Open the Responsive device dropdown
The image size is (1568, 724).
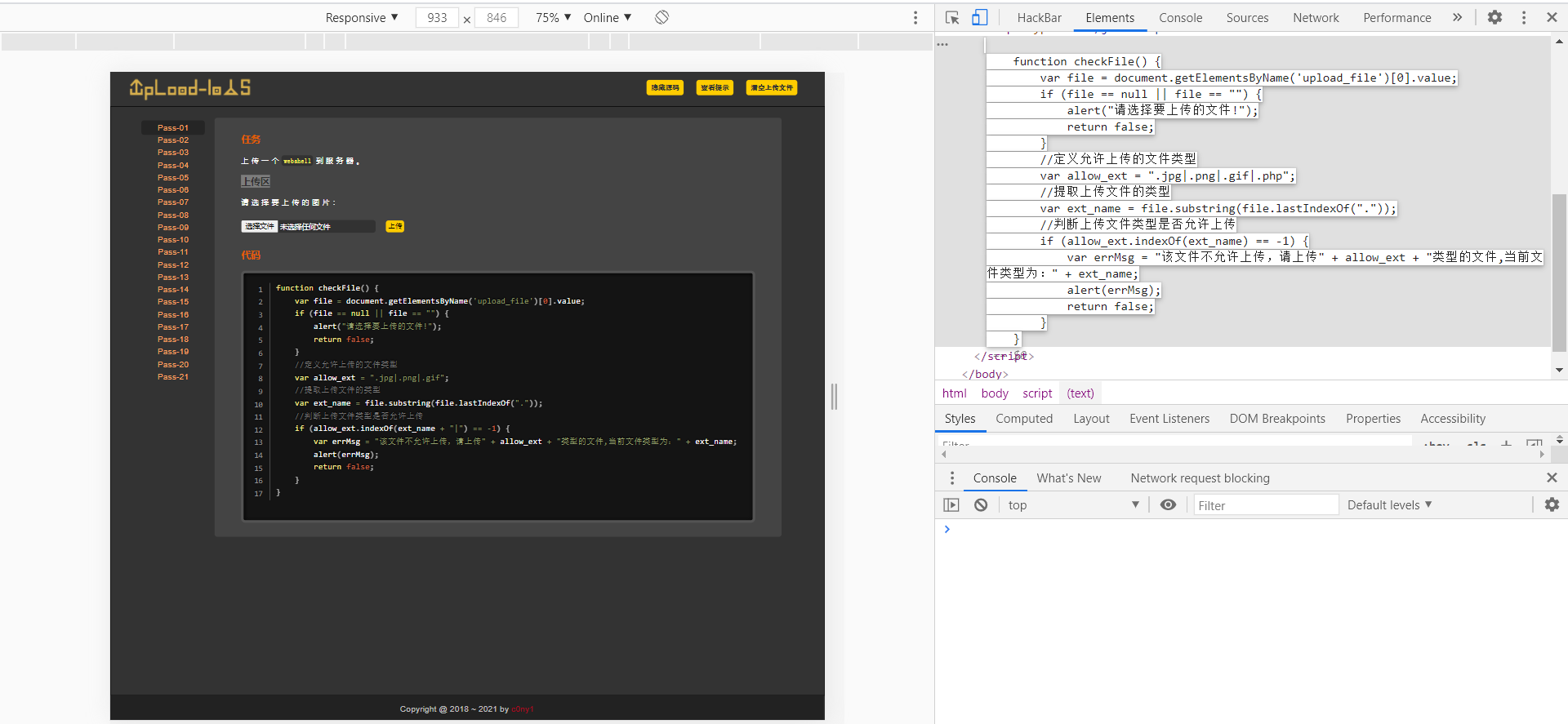(x=361, y=17)
